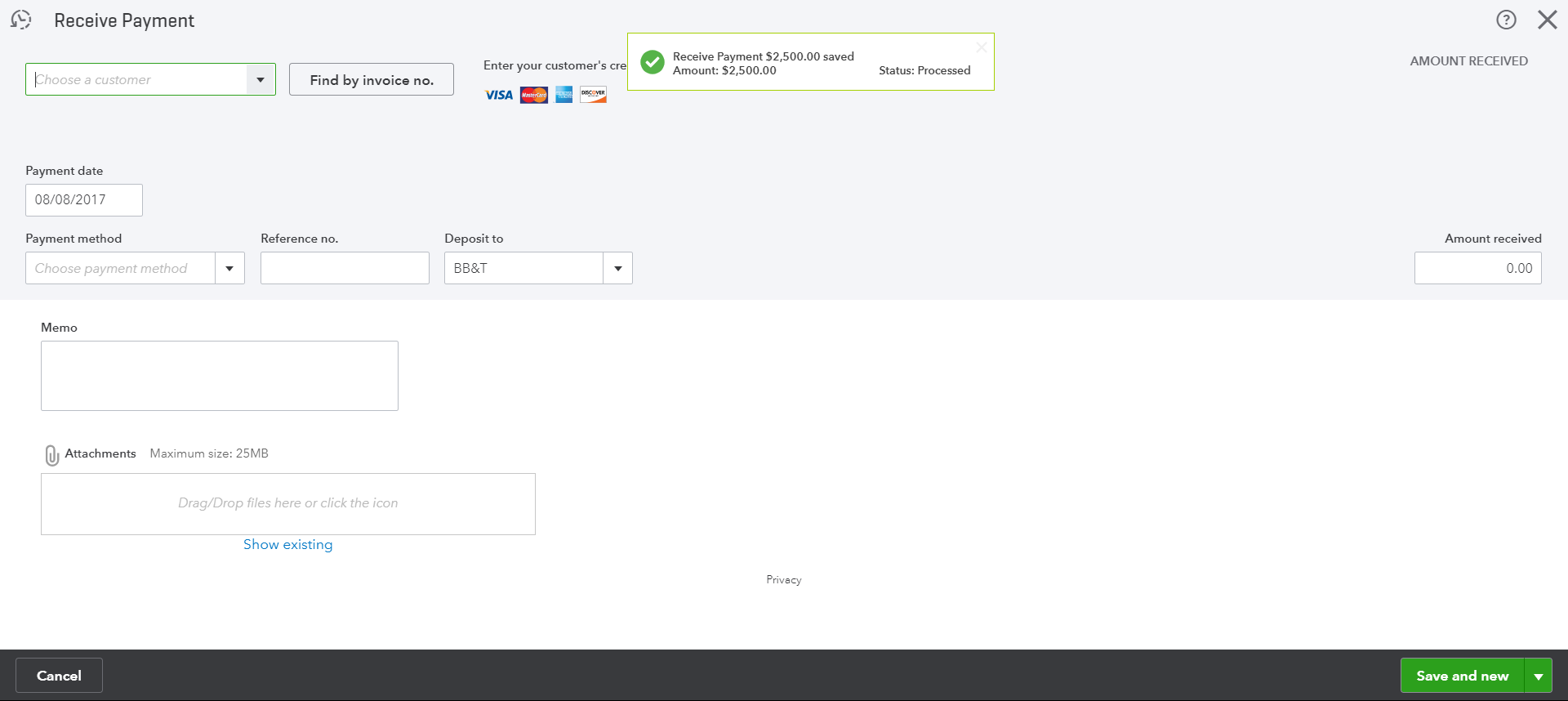The image size is (1568, 701).
Task: Close the Receive Payment window
Action: [1547, 20]
